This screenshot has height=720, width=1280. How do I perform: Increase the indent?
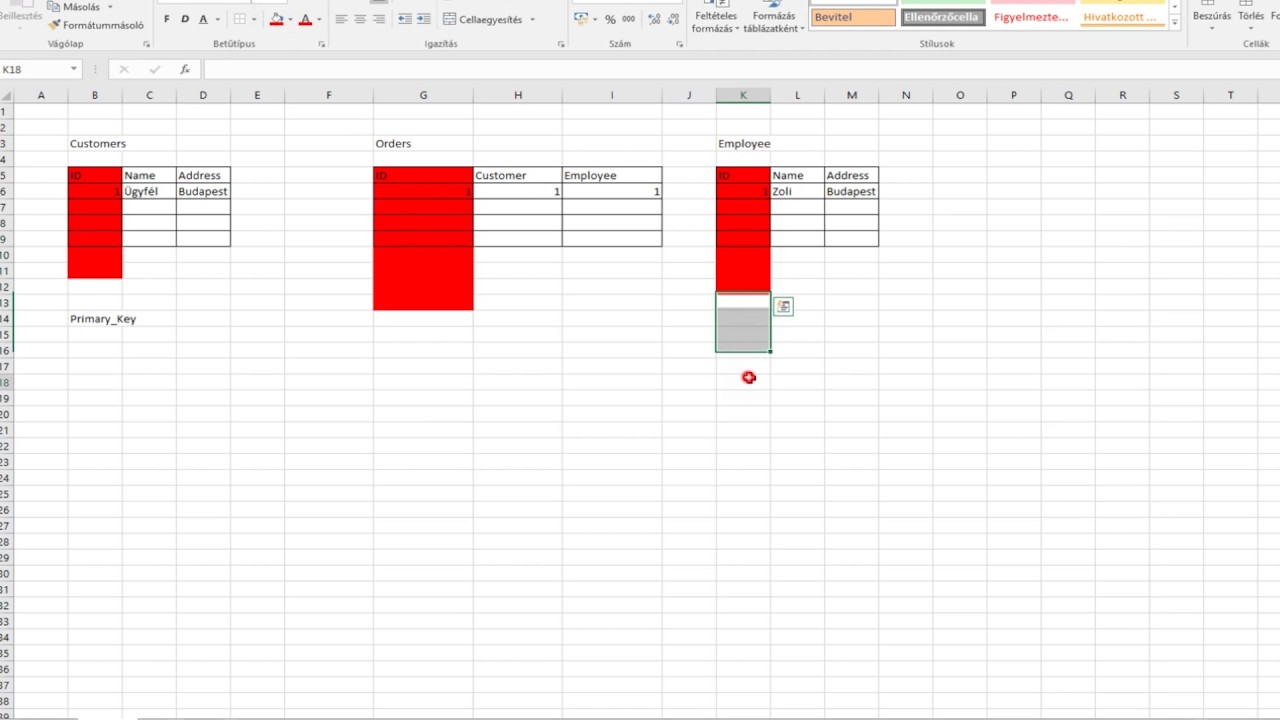pos(424,19)
